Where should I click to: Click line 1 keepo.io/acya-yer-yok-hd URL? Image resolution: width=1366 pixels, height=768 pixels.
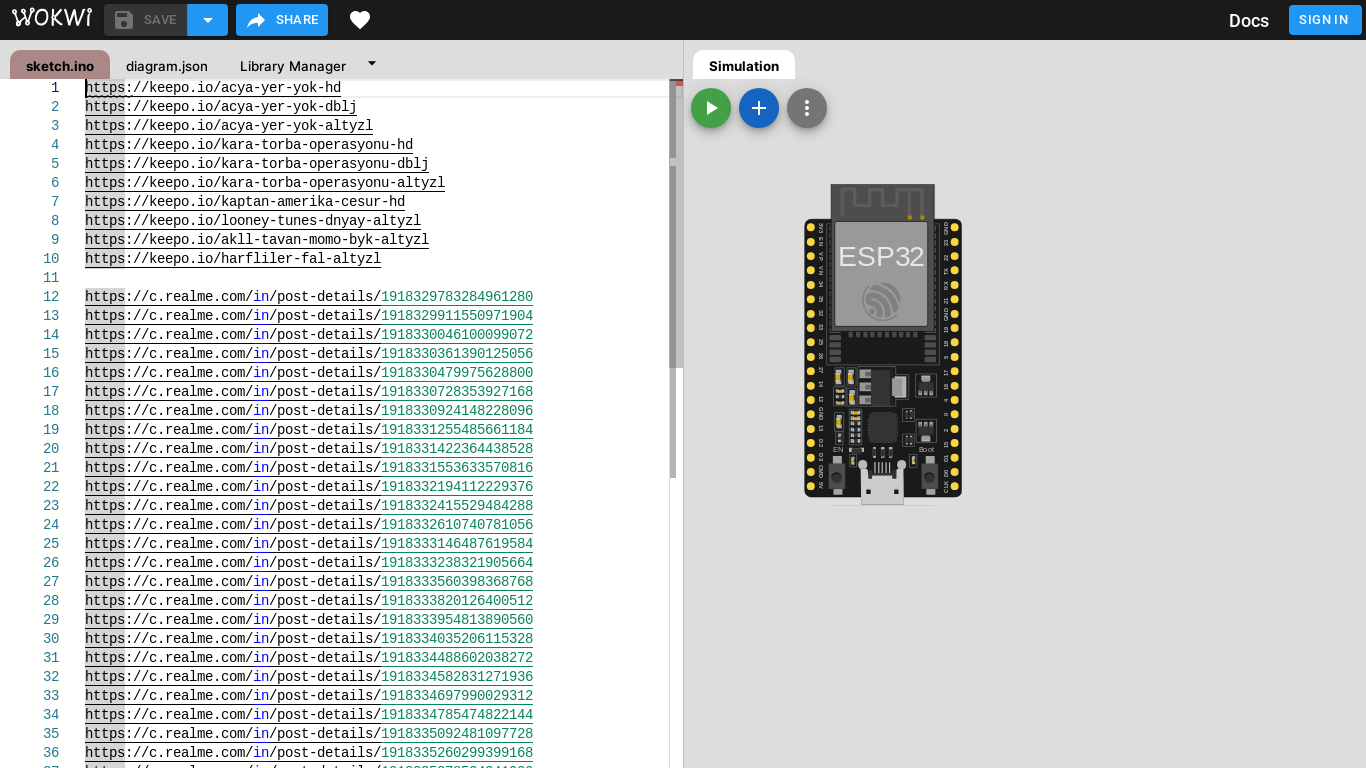(213, 88)
